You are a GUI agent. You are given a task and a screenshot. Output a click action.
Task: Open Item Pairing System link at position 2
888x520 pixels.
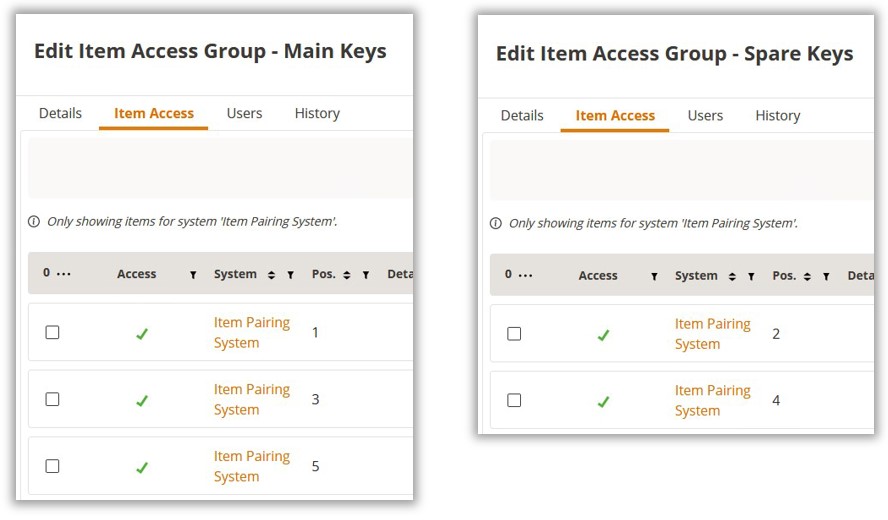[x=712, y=334]
